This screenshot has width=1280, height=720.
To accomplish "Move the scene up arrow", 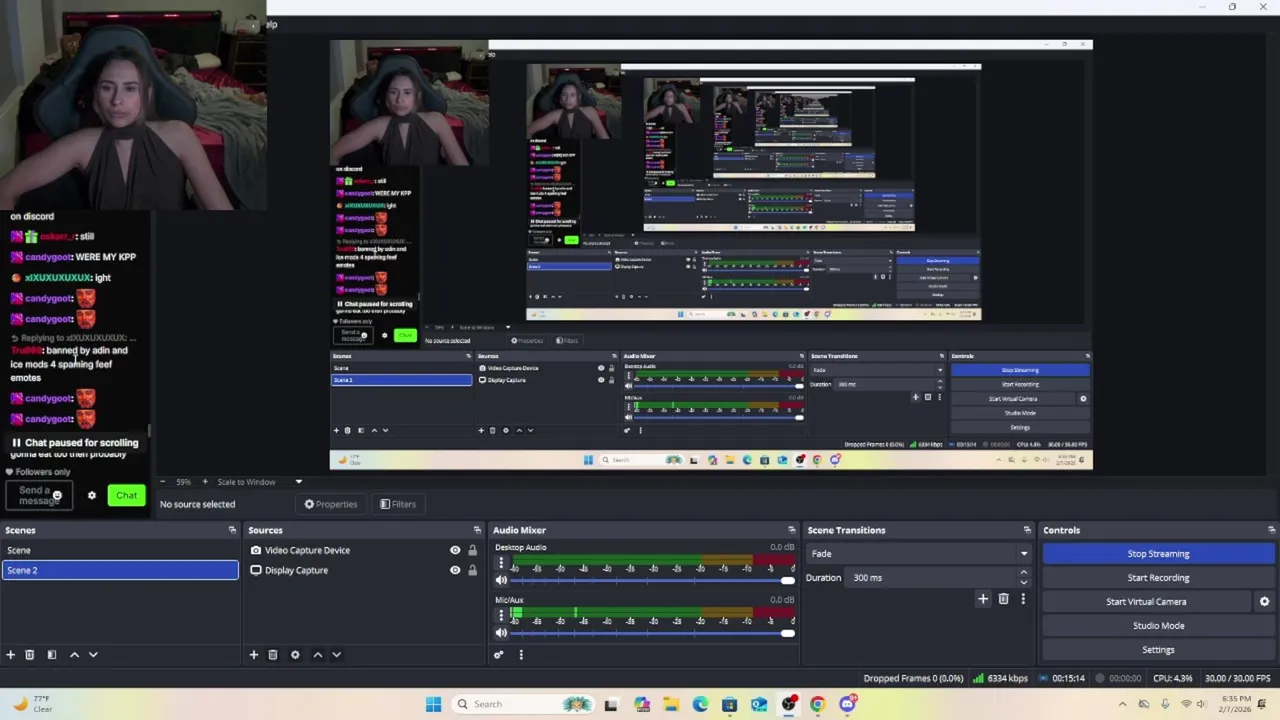I will pyautogui.click(x=74, y=655).
